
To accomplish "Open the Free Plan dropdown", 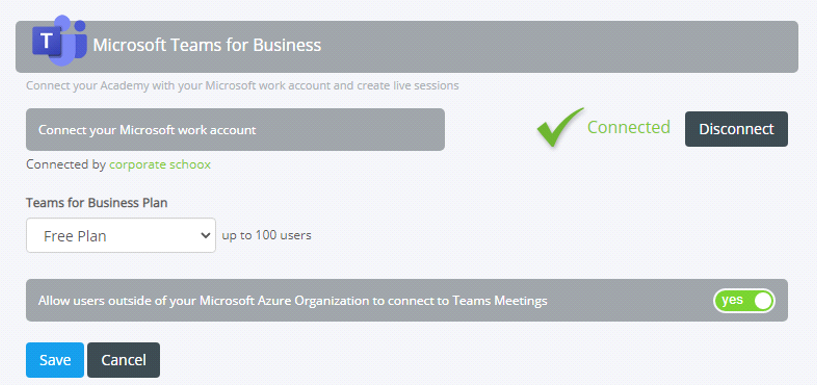I will coord(121,235).
